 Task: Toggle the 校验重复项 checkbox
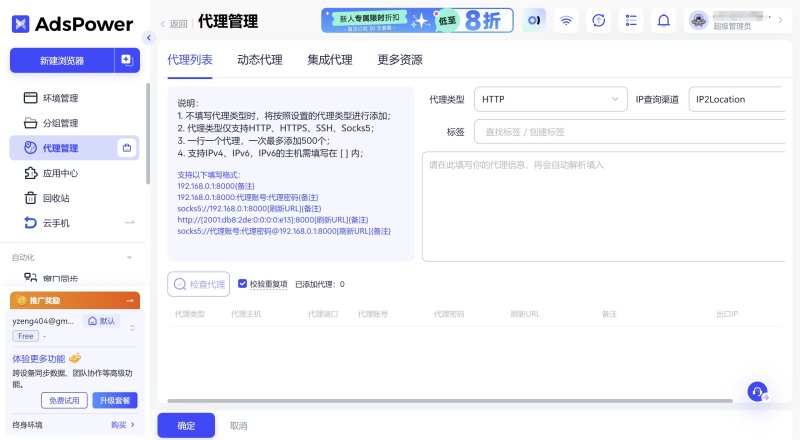click(242, 284)
